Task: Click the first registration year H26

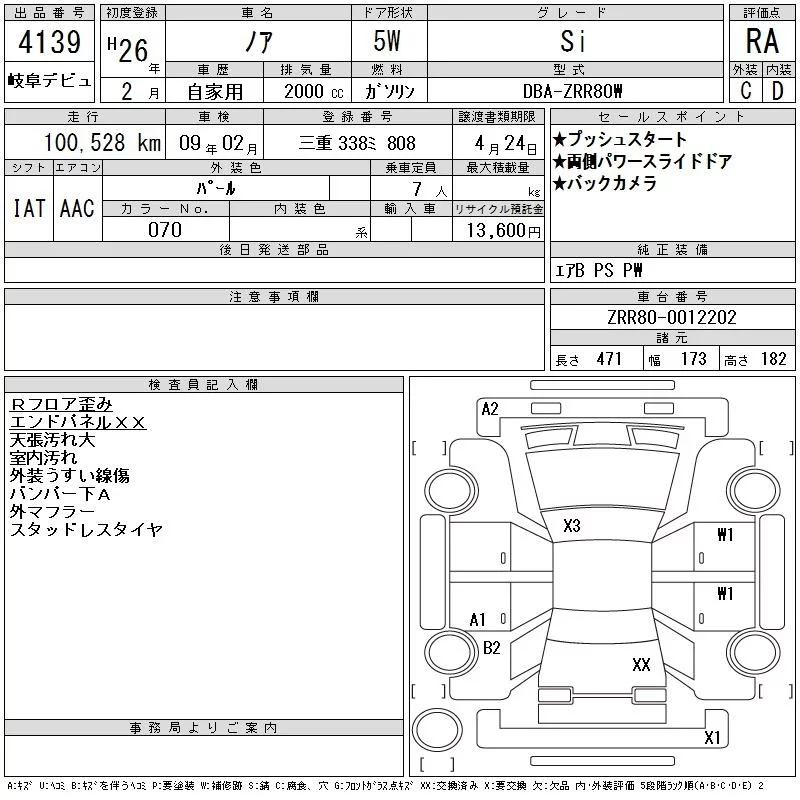Action: pyautogui.click(x=128, y=49)
